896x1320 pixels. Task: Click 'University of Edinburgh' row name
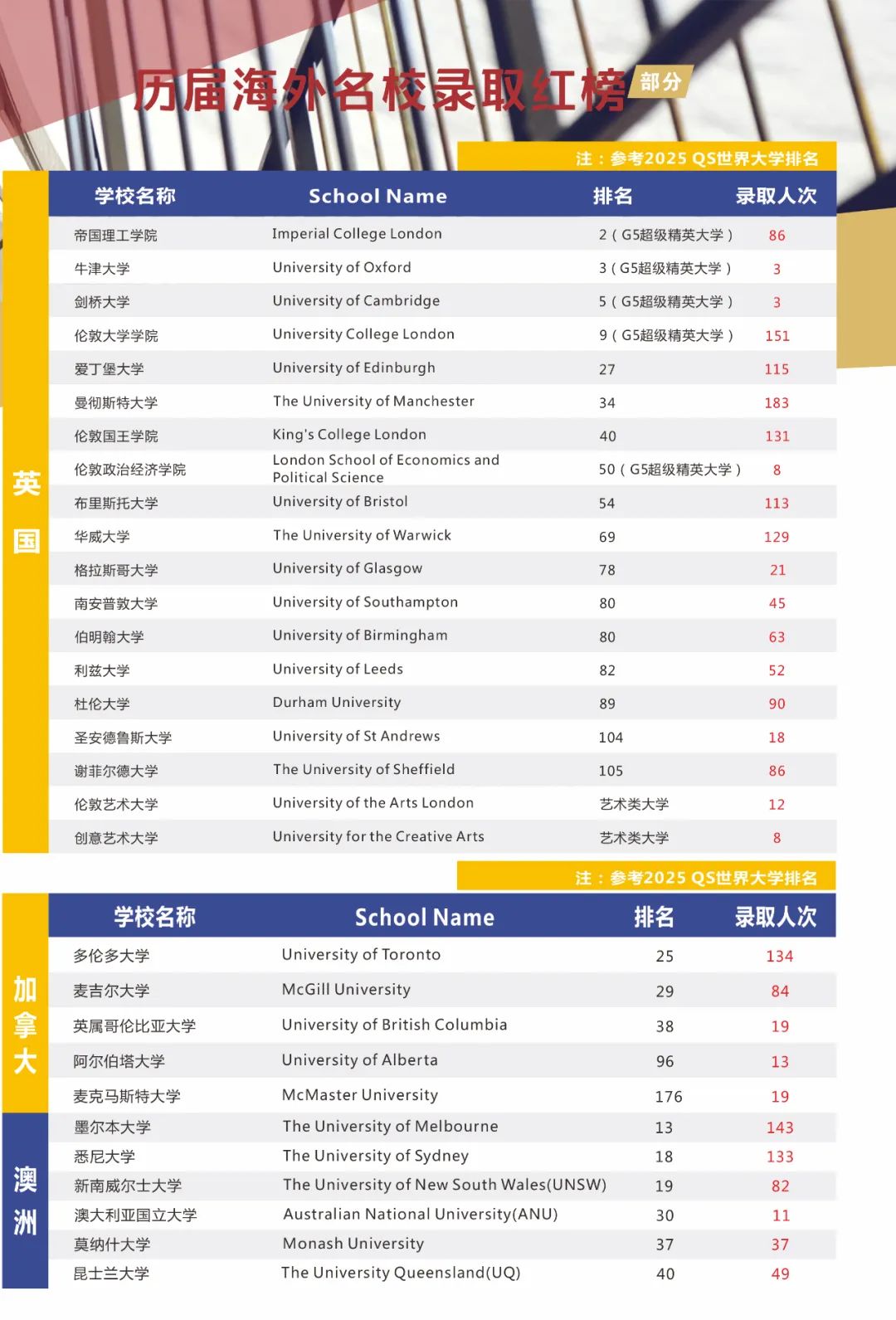click(x=353, y=368)
